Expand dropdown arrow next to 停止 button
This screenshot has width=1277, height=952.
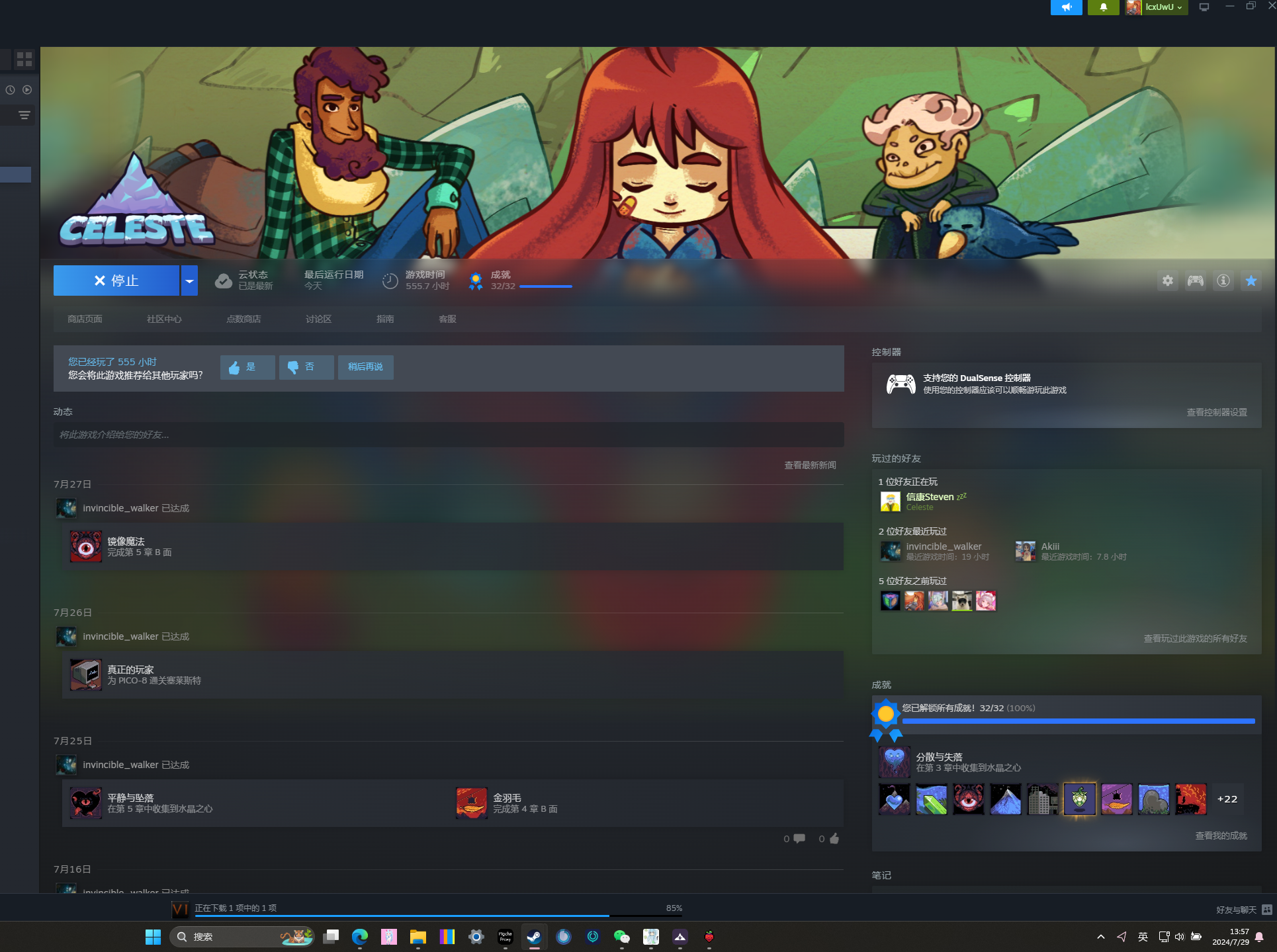point(189,281)
